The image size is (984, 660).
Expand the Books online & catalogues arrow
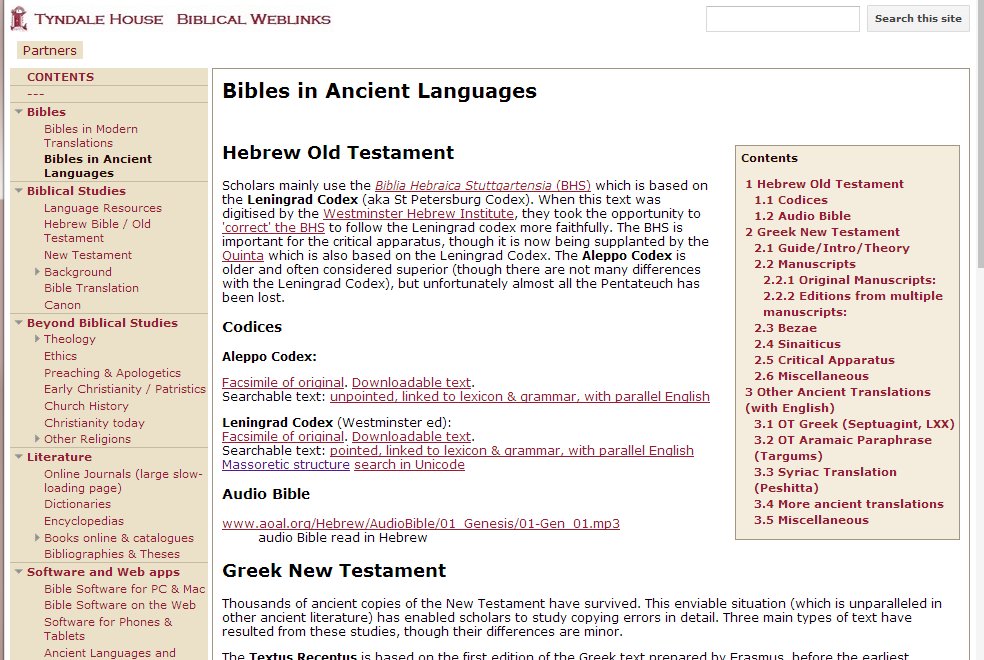pos(37,538)
